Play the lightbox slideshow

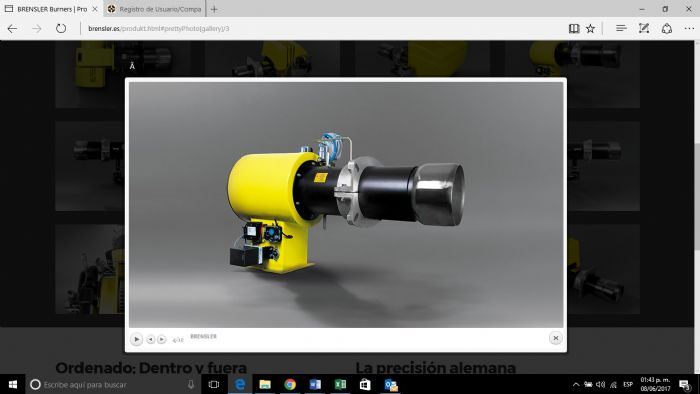136,340
